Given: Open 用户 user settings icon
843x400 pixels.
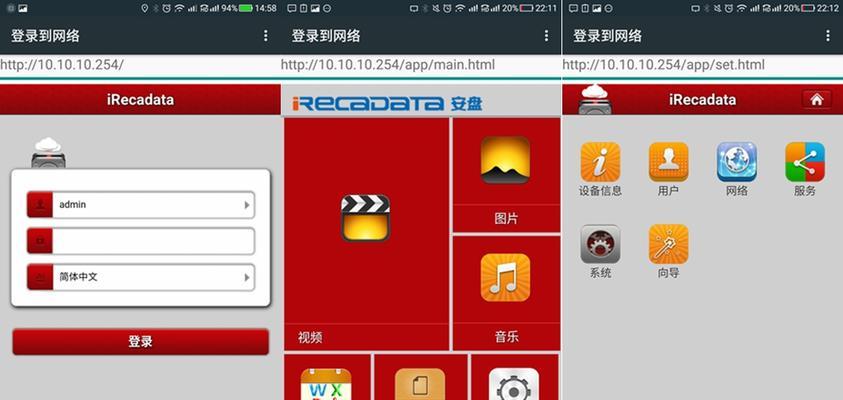Looking at the screenshot, I should [669, 162].
